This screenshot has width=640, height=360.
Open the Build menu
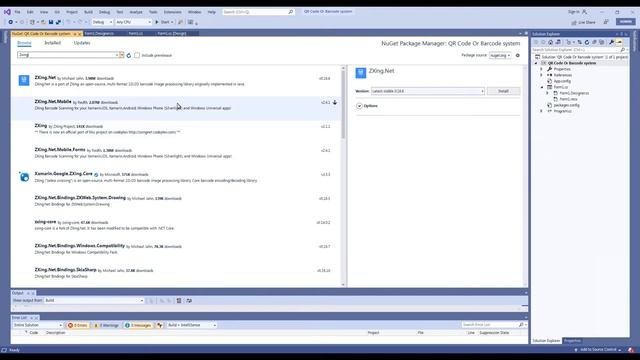coord(88,12)
